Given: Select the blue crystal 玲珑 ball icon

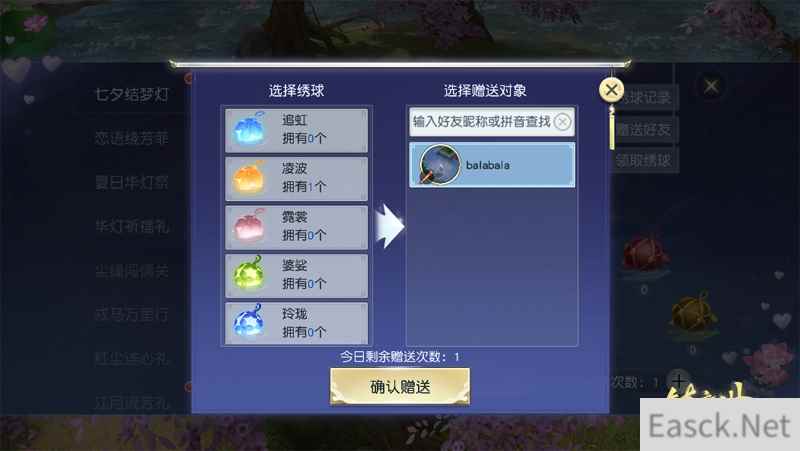Looking at the screenshot, I should click(249, 323).
